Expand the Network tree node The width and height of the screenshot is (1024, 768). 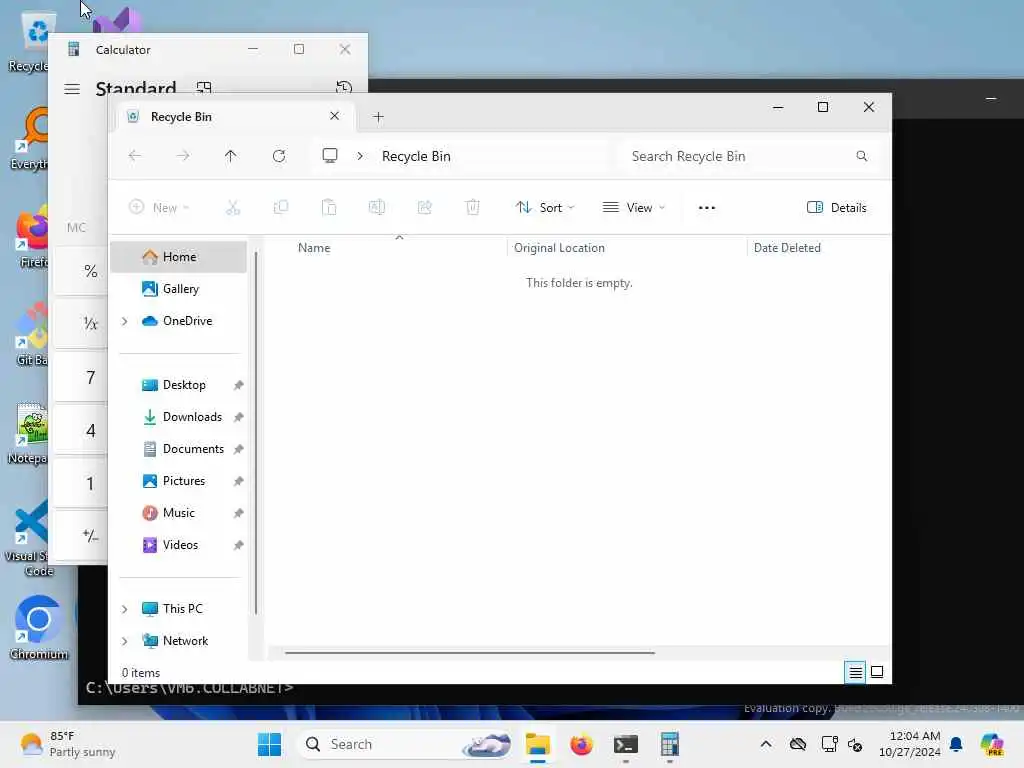coord(125,641)
